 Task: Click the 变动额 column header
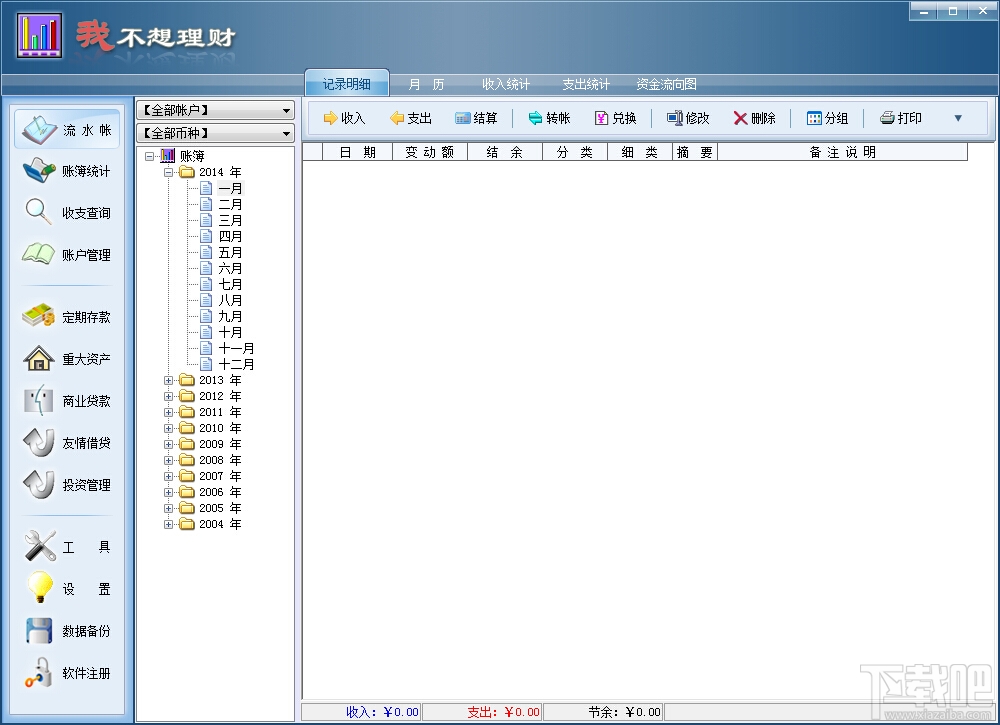point(430,152)
